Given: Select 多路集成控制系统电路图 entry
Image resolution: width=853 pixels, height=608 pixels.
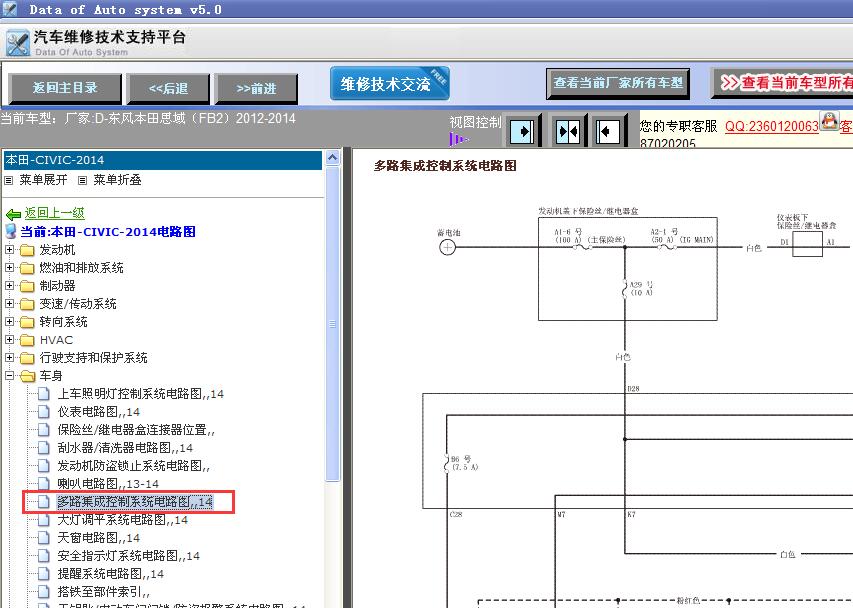Looking at the screenshot, I should [135, 501].
